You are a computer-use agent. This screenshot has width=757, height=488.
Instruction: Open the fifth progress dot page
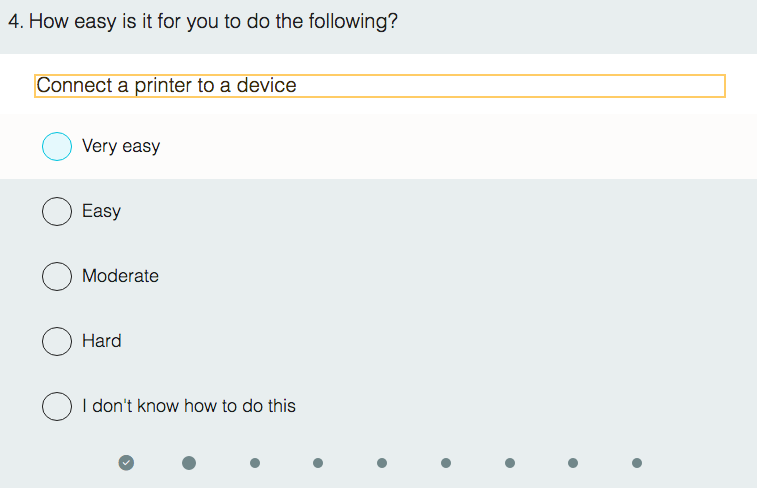click(382, 463)
